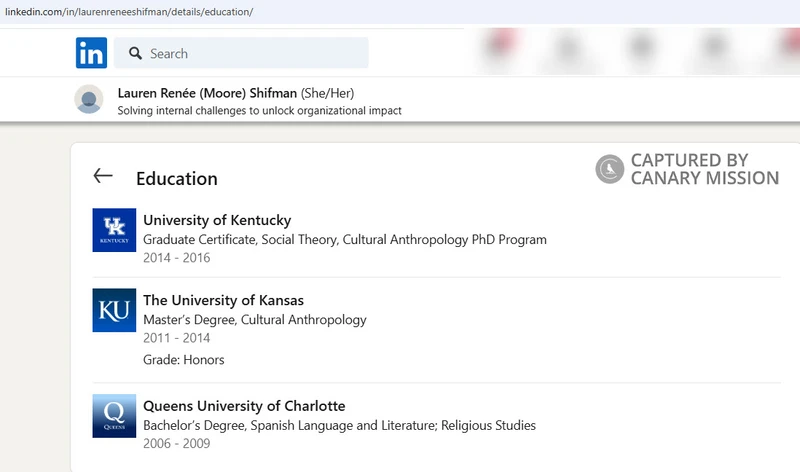Open the University of Kentucky school link
Image resolution: width=800 pixels, height=472 pixels.
(x=217, y=220)
